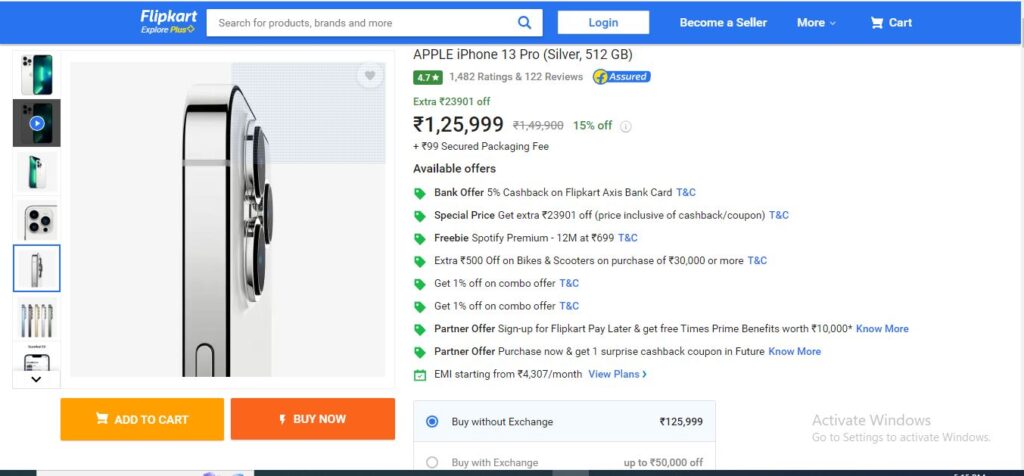Add product to wishlist heart icon

coord(370,76)
